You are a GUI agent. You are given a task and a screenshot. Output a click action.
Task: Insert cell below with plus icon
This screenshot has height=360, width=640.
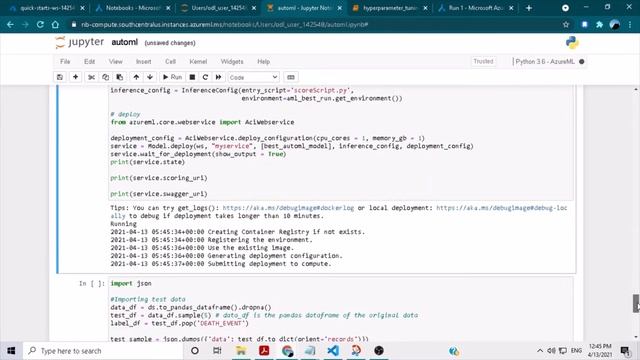pyautogui.click(x=76, y=77)
